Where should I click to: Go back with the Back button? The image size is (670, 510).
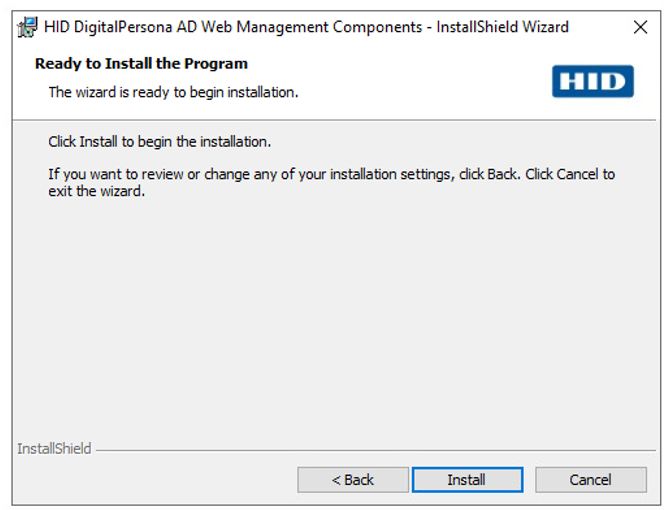(352, 480)
